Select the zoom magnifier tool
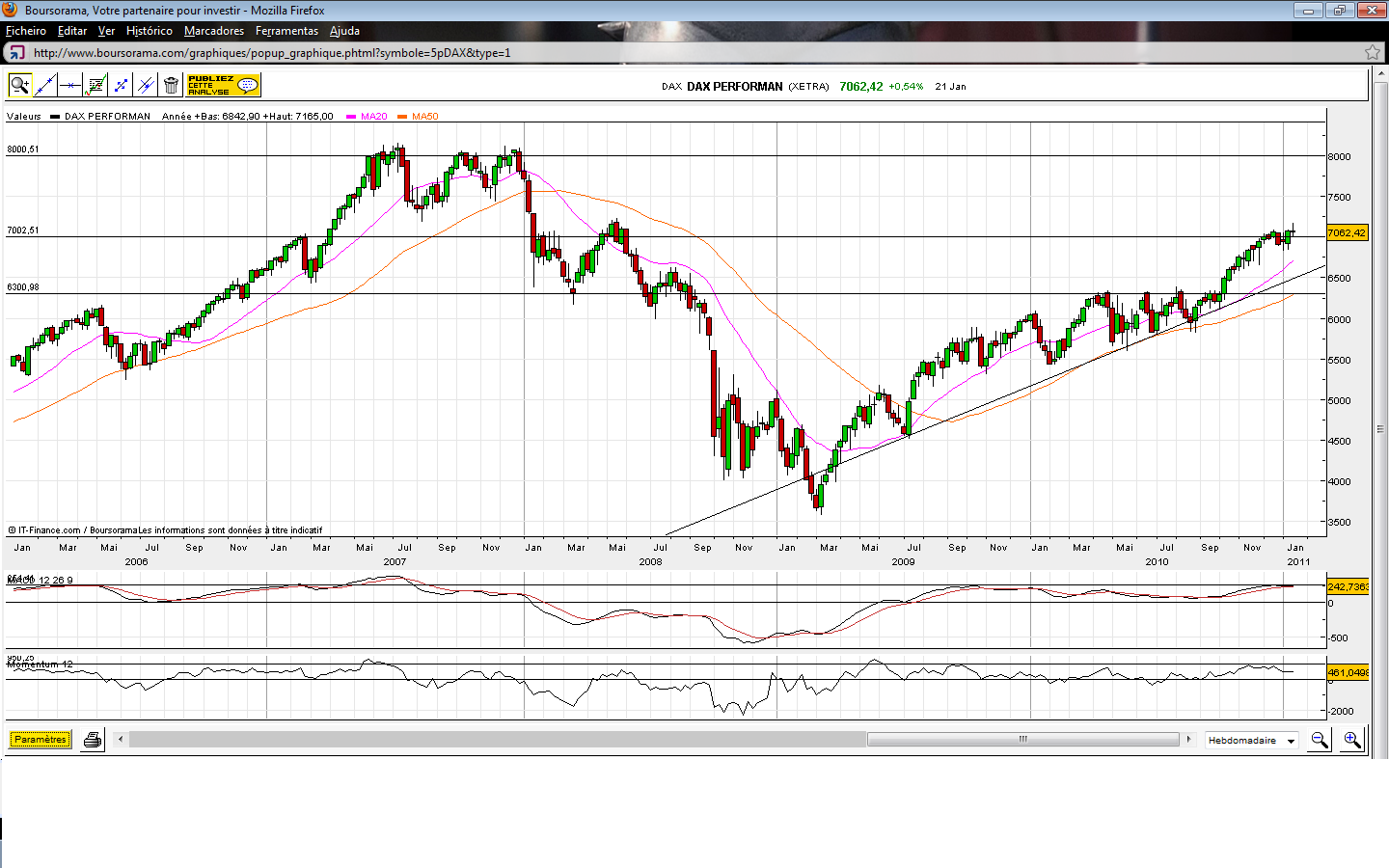 coord(19,85)
